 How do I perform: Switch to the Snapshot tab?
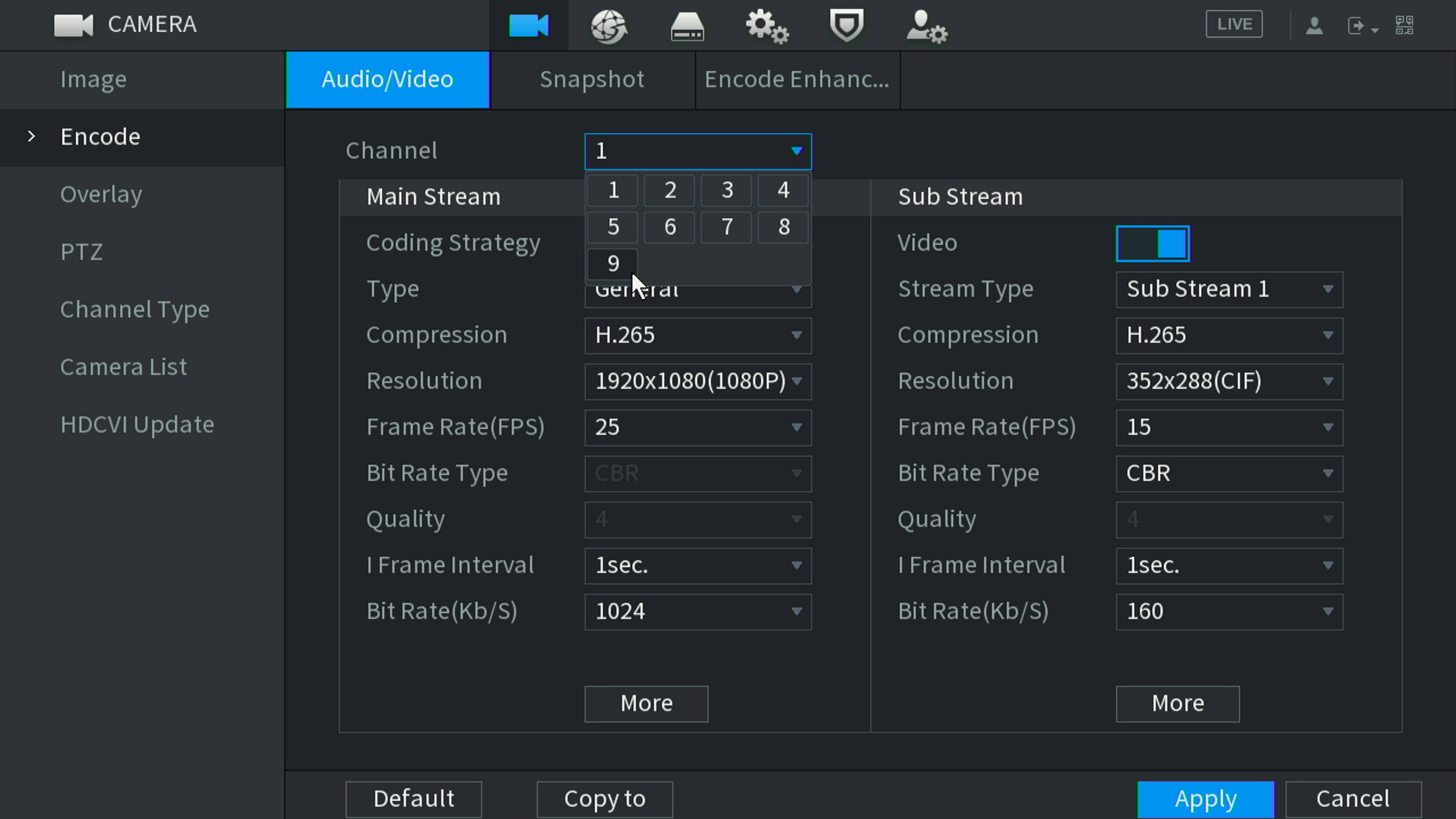pyautogui.click(x=591, y=80)
